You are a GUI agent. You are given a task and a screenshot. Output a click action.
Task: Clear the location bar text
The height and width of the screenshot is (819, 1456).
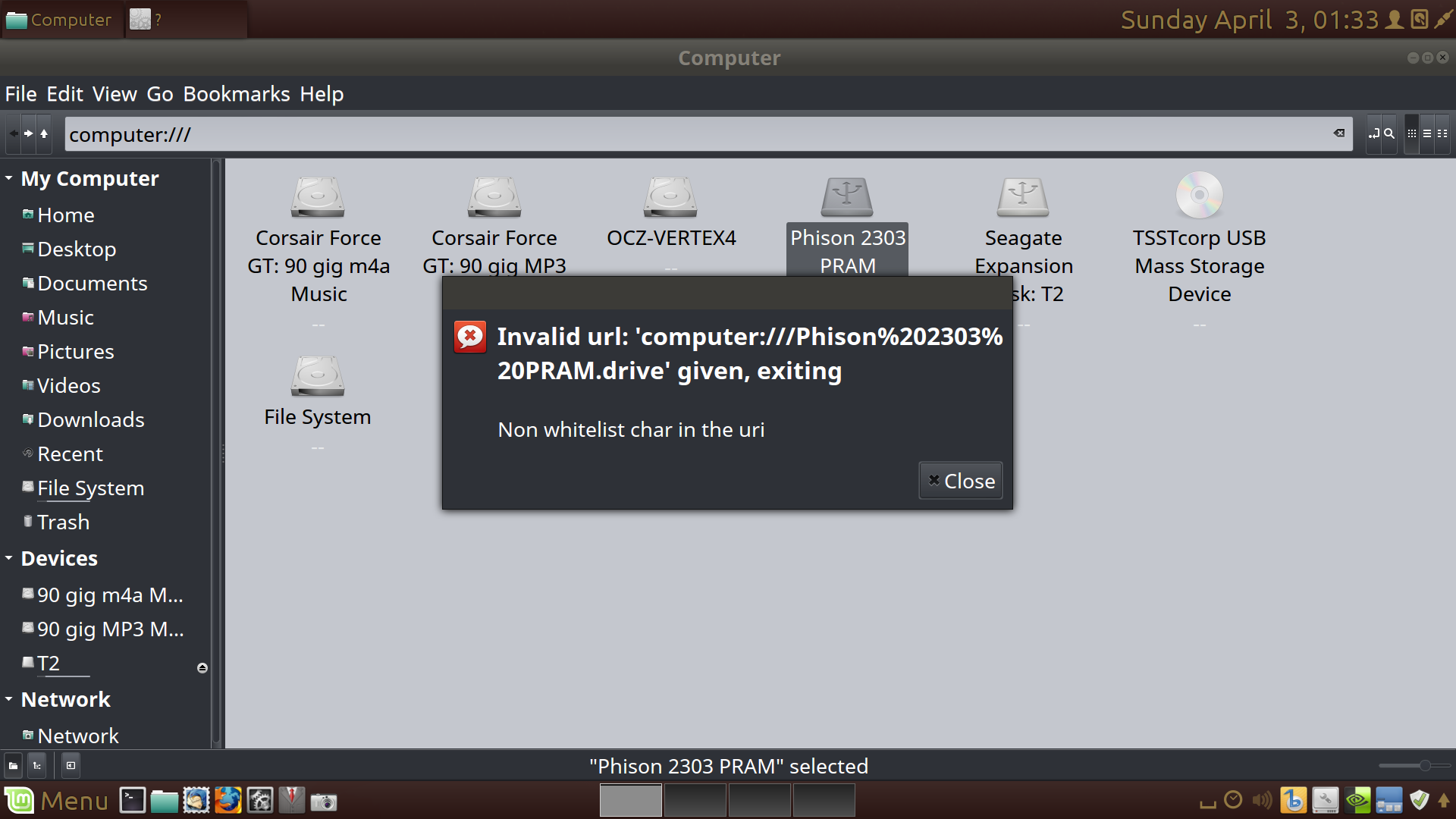coord(1339,133)
